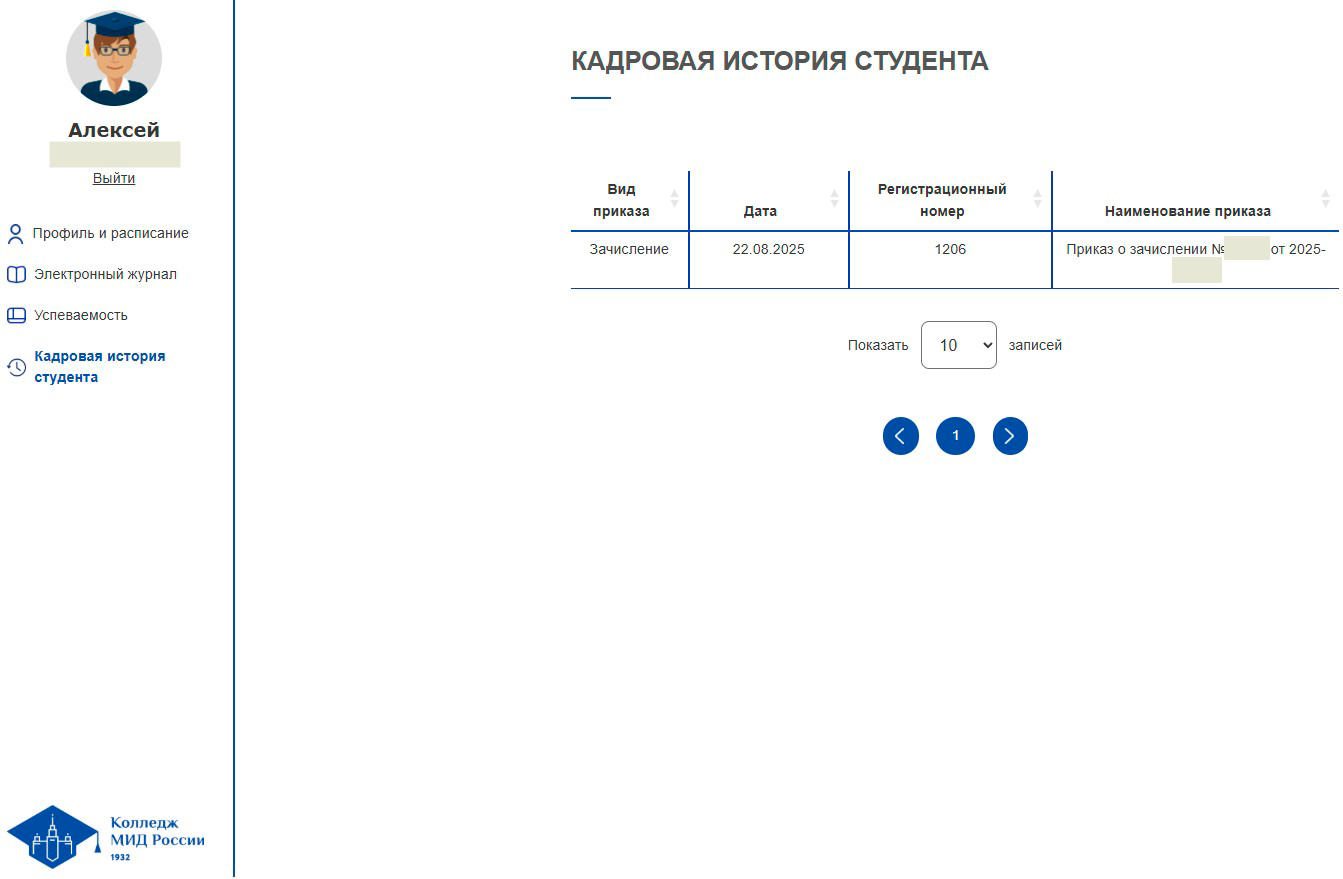Click the clock history icon in sidebar
This screenshot has width=1343, height=879.
pos(16,367)
